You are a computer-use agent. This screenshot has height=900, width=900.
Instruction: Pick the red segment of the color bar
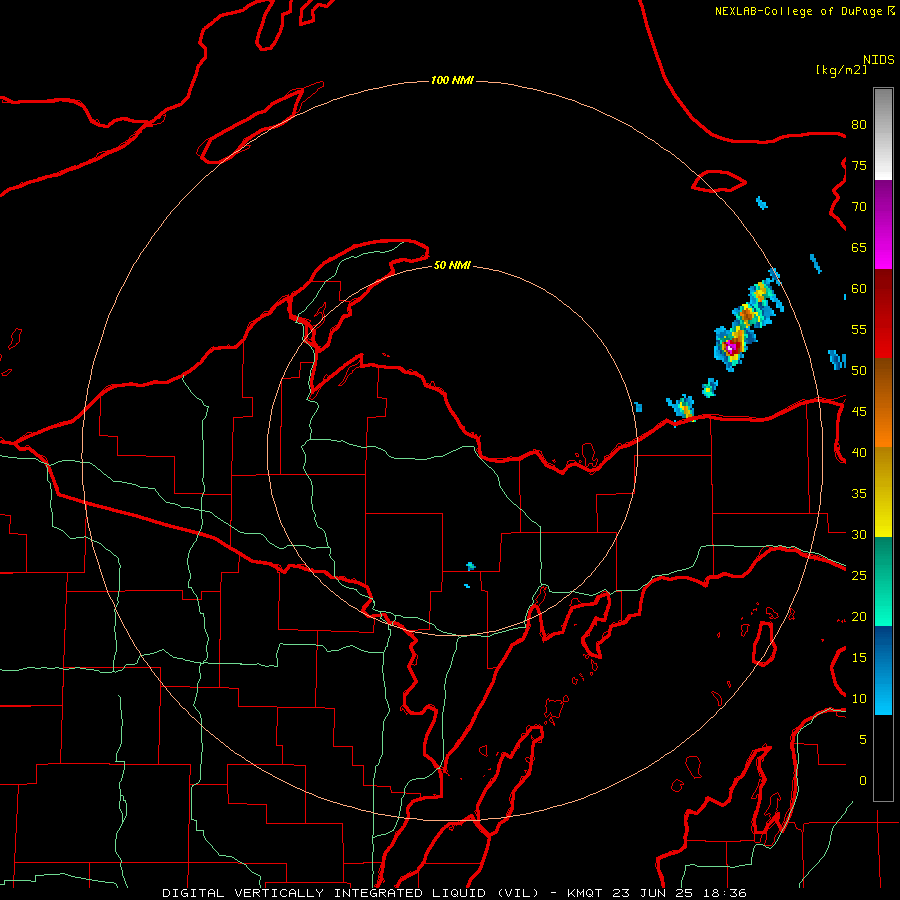pyautogui.click(x=883, y=314)
